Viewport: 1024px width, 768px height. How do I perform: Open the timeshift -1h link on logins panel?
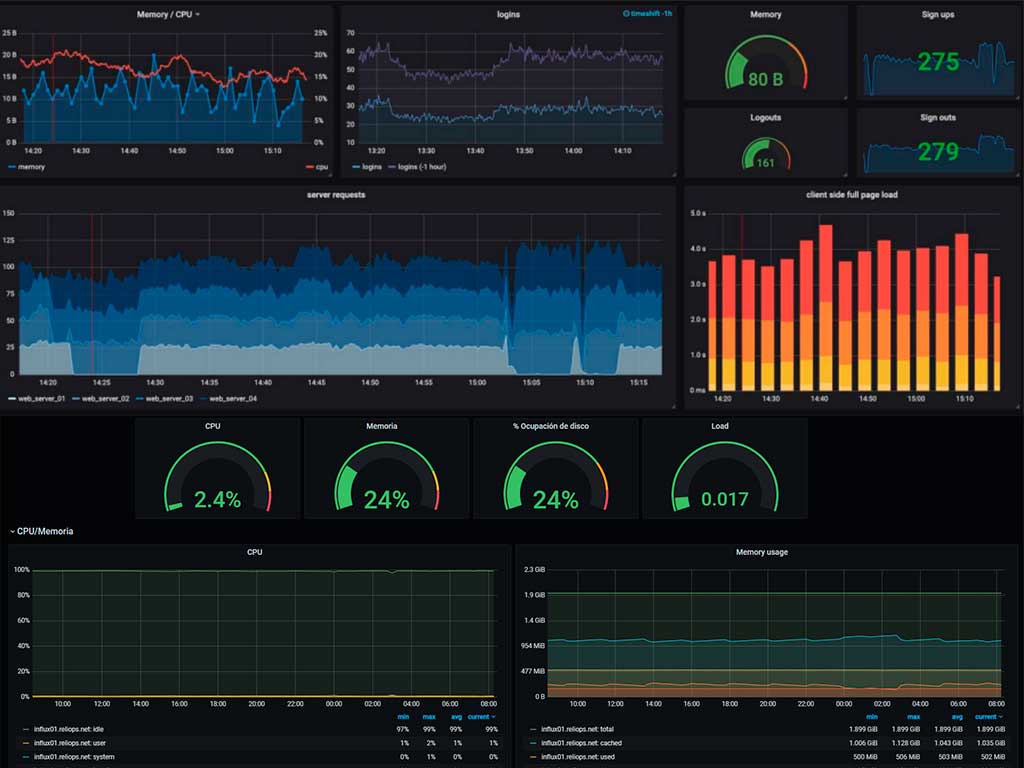pyautogui.click(x=650, y=14)
